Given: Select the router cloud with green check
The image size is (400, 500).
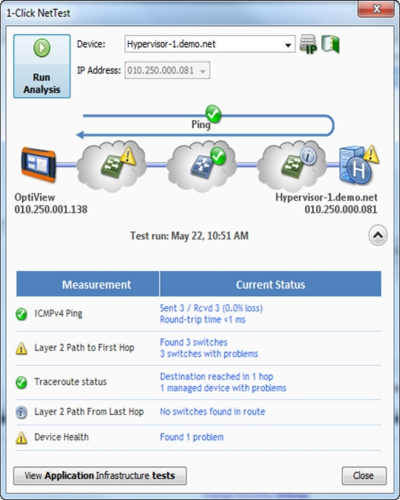Looking at the screenshot, I should (201, 166).
